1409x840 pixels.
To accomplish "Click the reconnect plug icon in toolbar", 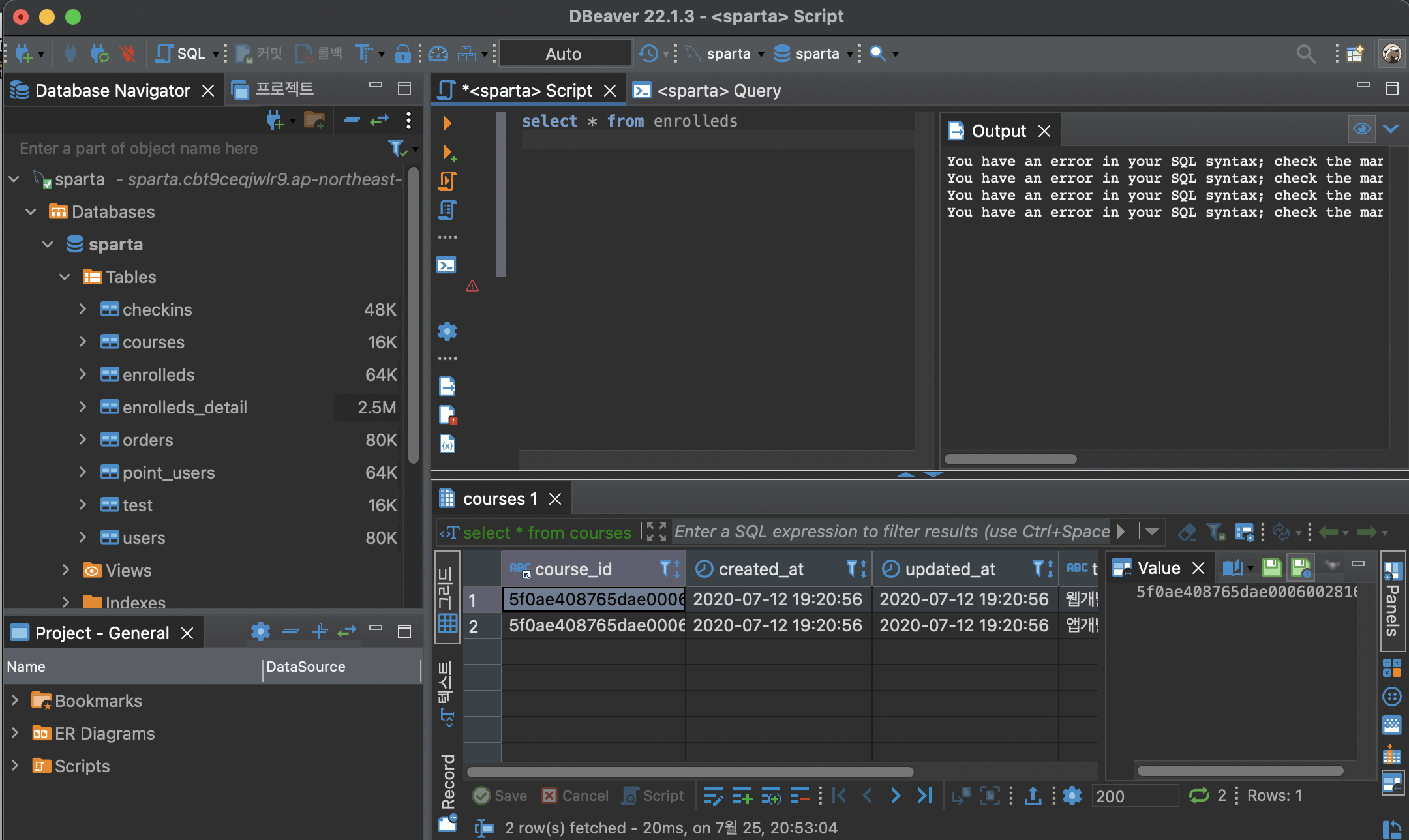I will [100, 53].
